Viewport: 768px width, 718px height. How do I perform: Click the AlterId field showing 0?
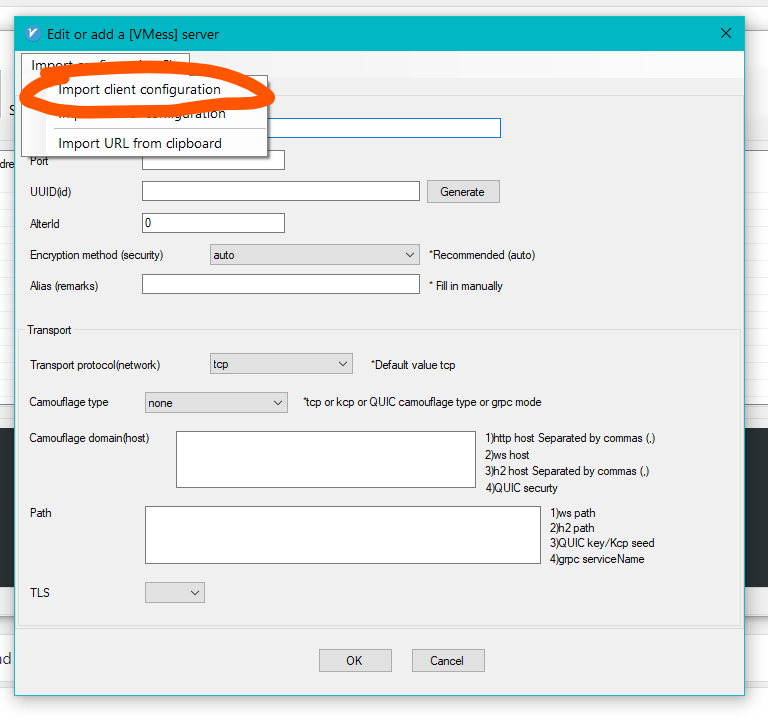pyautogui.click(x=213, y=223)
